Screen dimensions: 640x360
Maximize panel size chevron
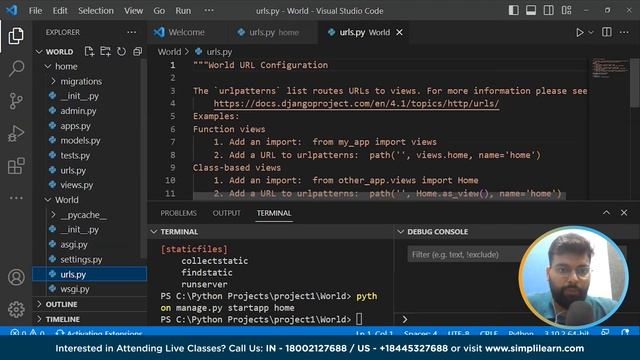(606, 213)
